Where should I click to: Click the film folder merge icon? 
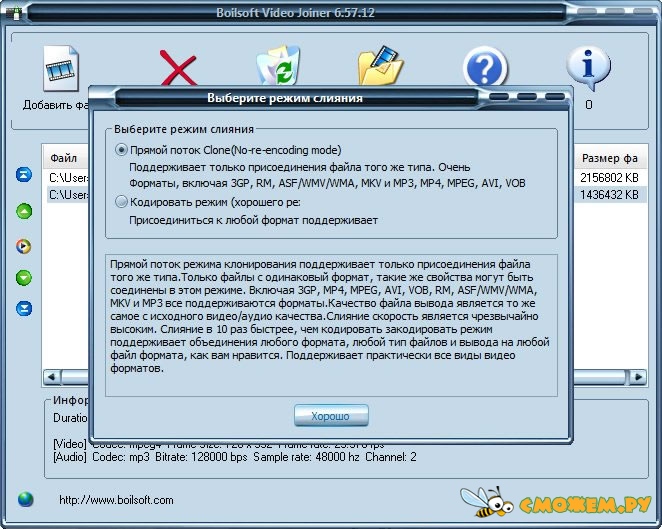tap(380, 65)
